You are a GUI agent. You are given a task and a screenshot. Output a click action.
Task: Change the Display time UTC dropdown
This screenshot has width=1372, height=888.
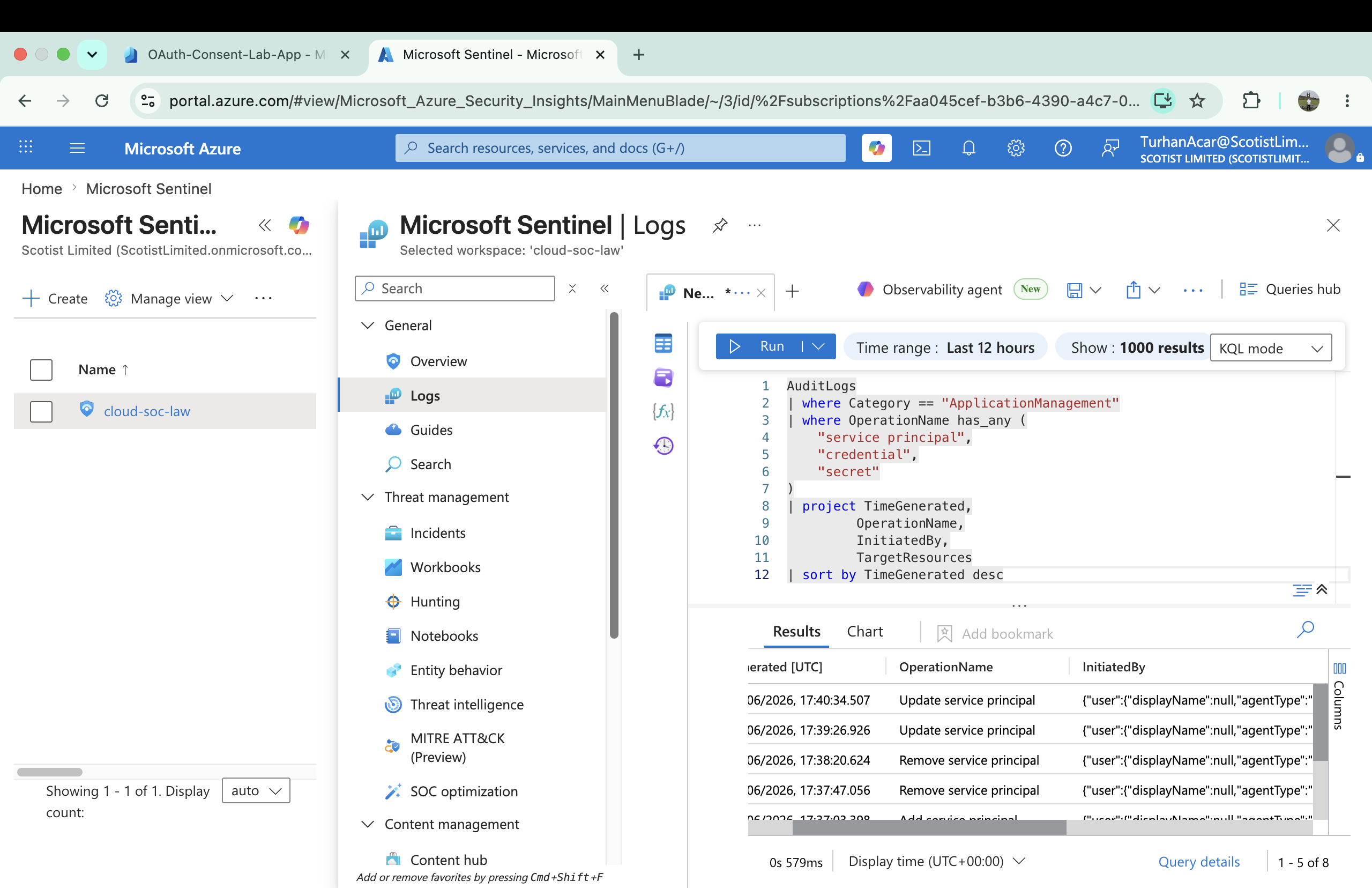(x=937, y=862)
